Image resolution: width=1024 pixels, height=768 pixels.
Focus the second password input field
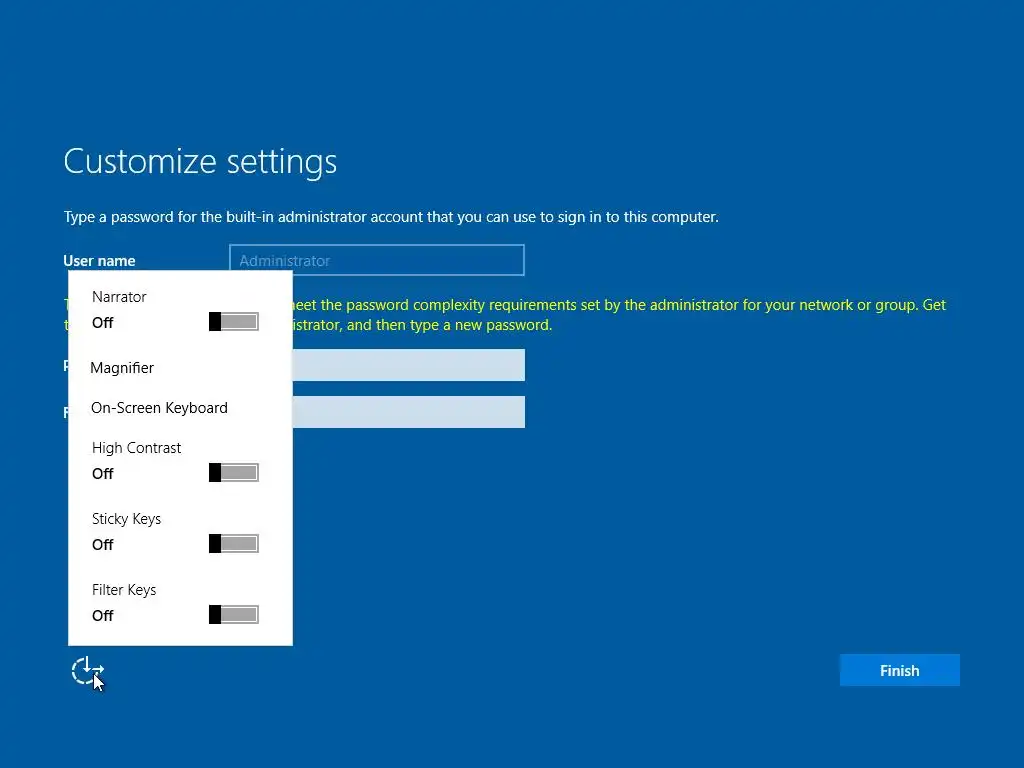[408, 412]
